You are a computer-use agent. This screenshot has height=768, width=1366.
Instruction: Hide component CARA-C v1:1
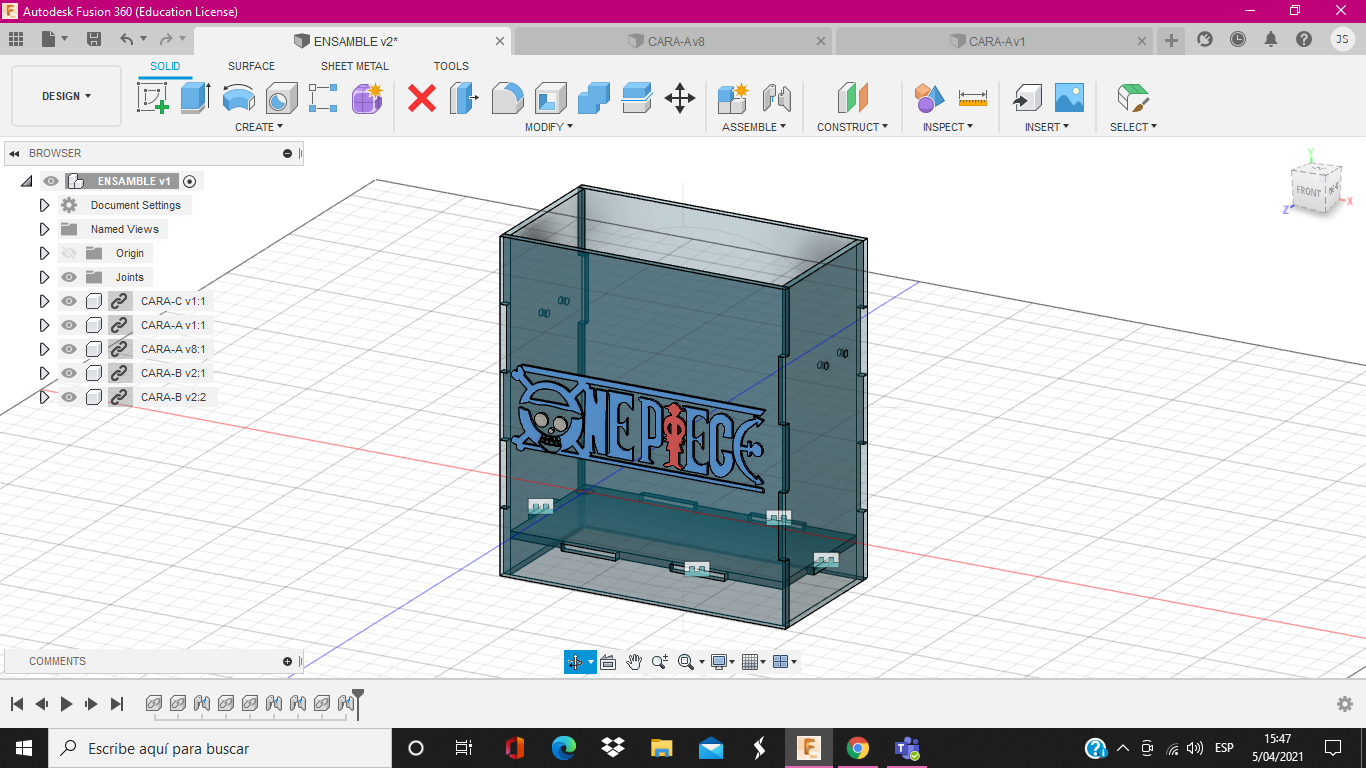pyautogui.click(x=69, y=301)
